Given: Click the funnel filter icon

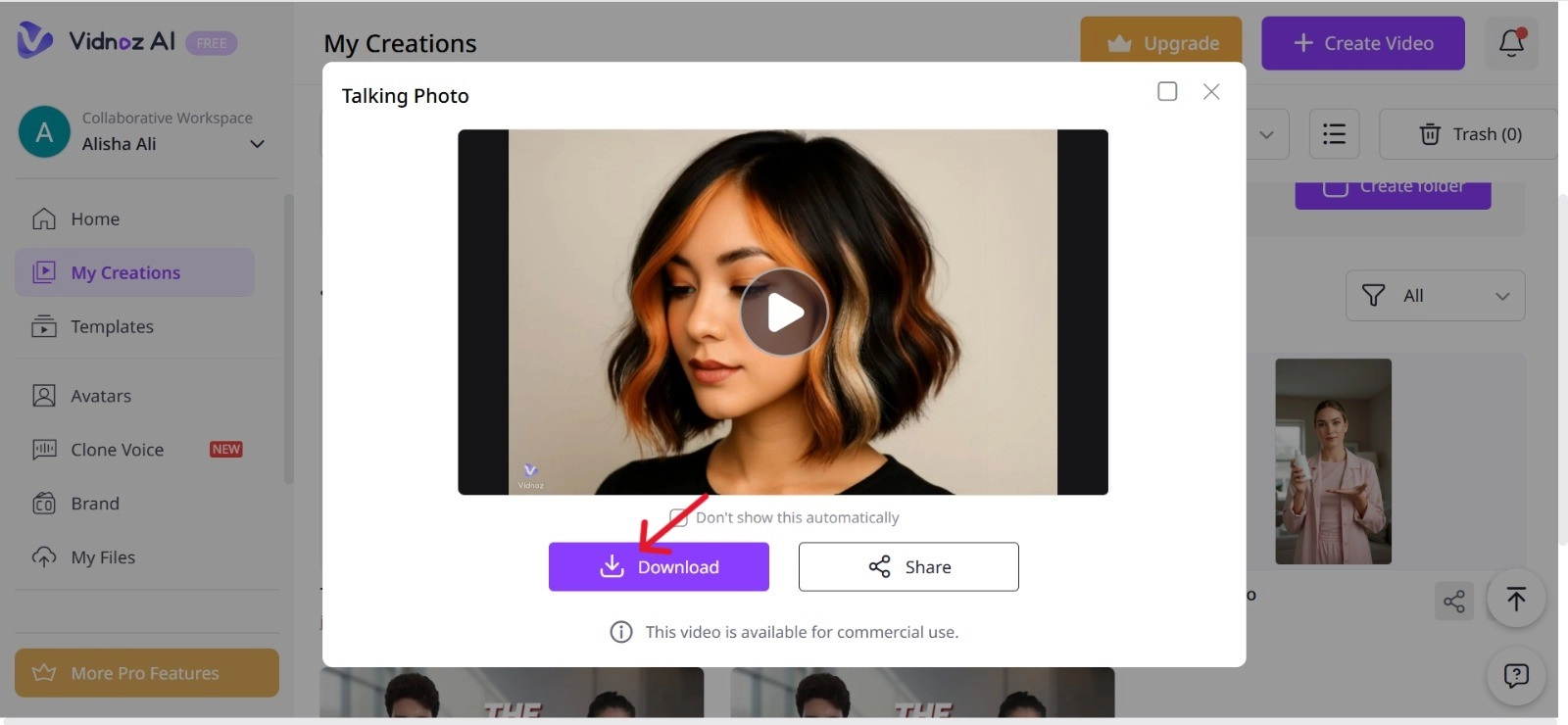Looking at the screenshot, I should click(1374, 295).
